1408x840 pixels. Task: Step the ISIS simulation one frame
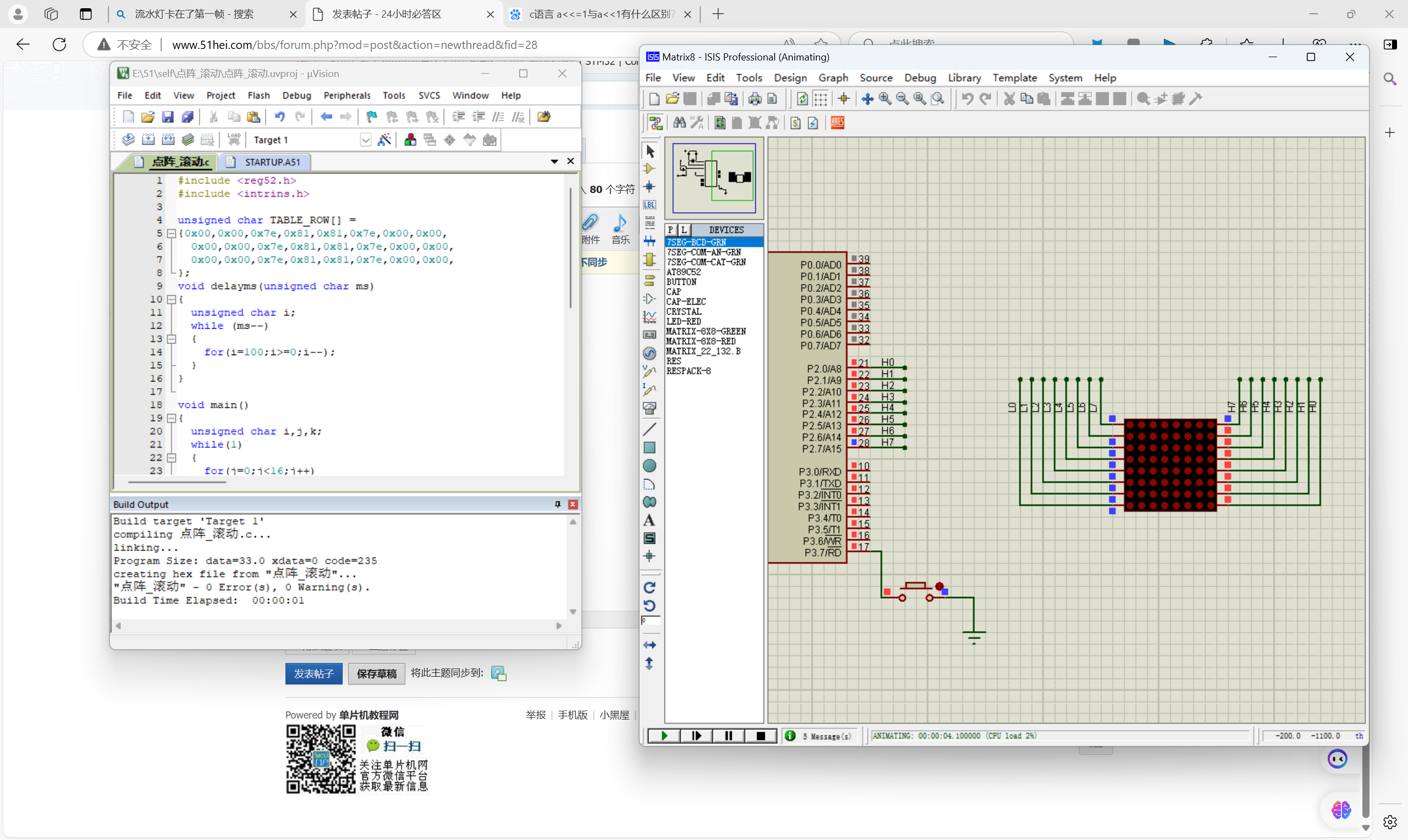(696, 736)
